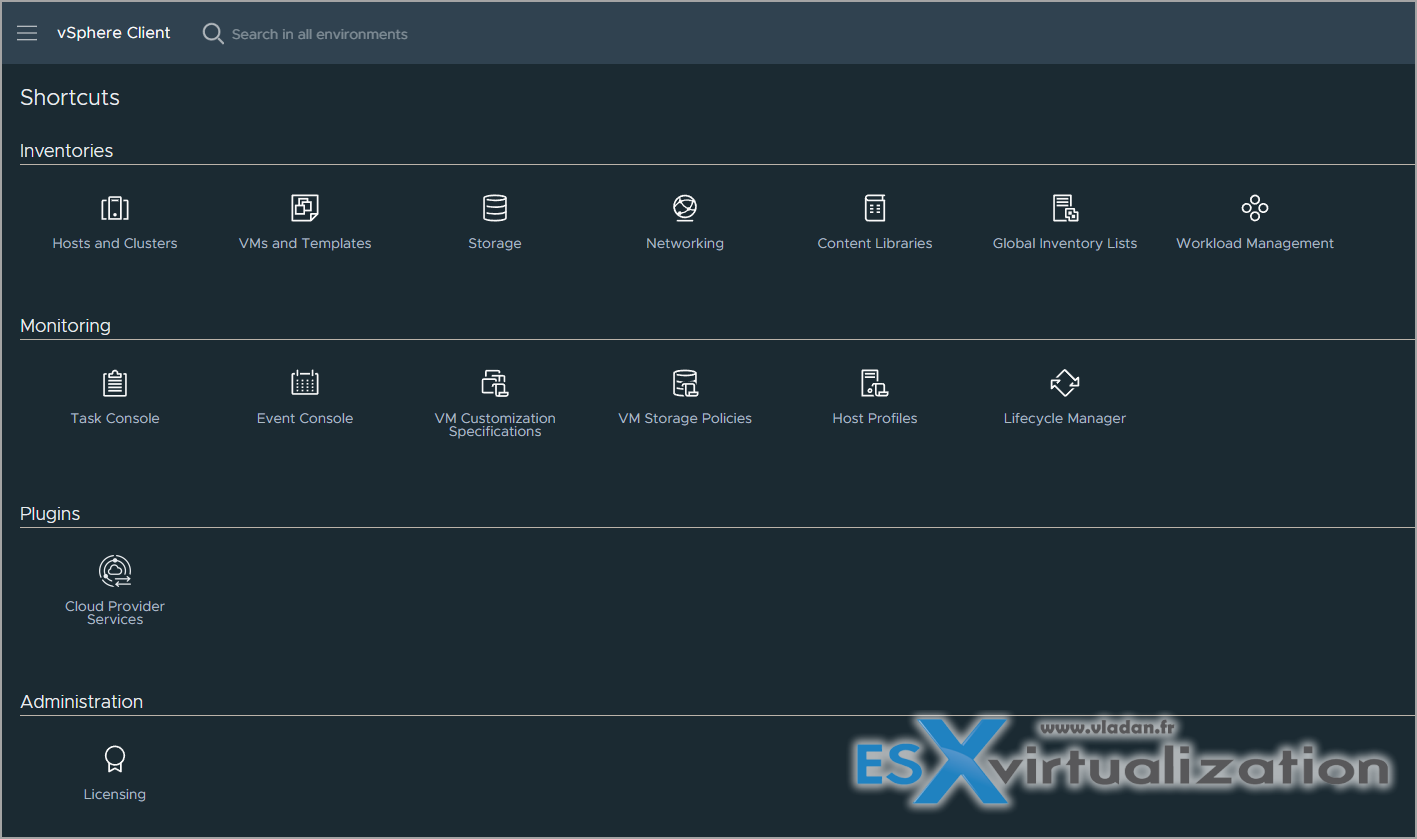Open the Networking globe icon
The width and height of the screenshot is (1417, 839).
685,208
